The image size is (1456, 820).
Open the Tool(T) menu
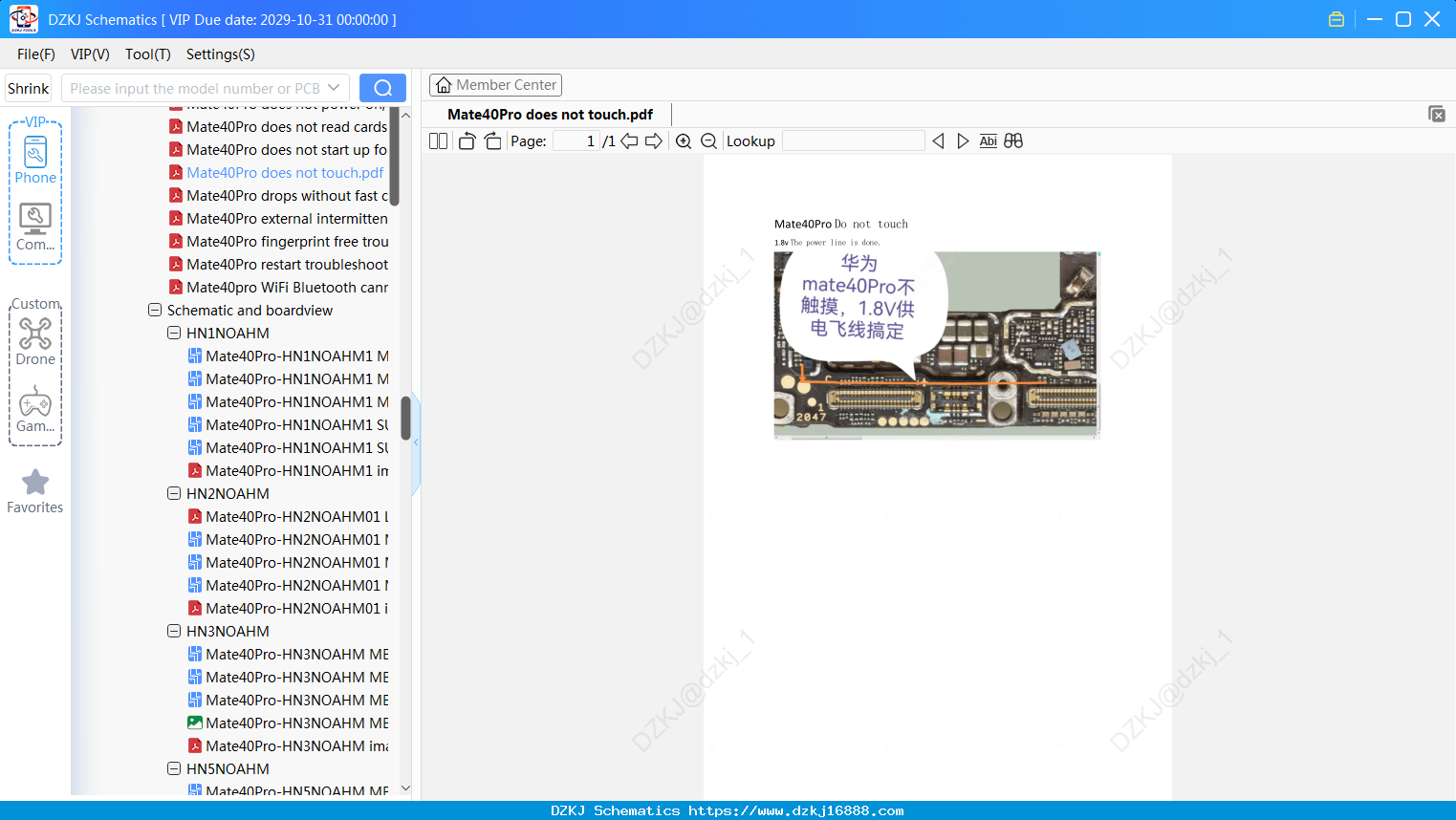coord(147,54)
